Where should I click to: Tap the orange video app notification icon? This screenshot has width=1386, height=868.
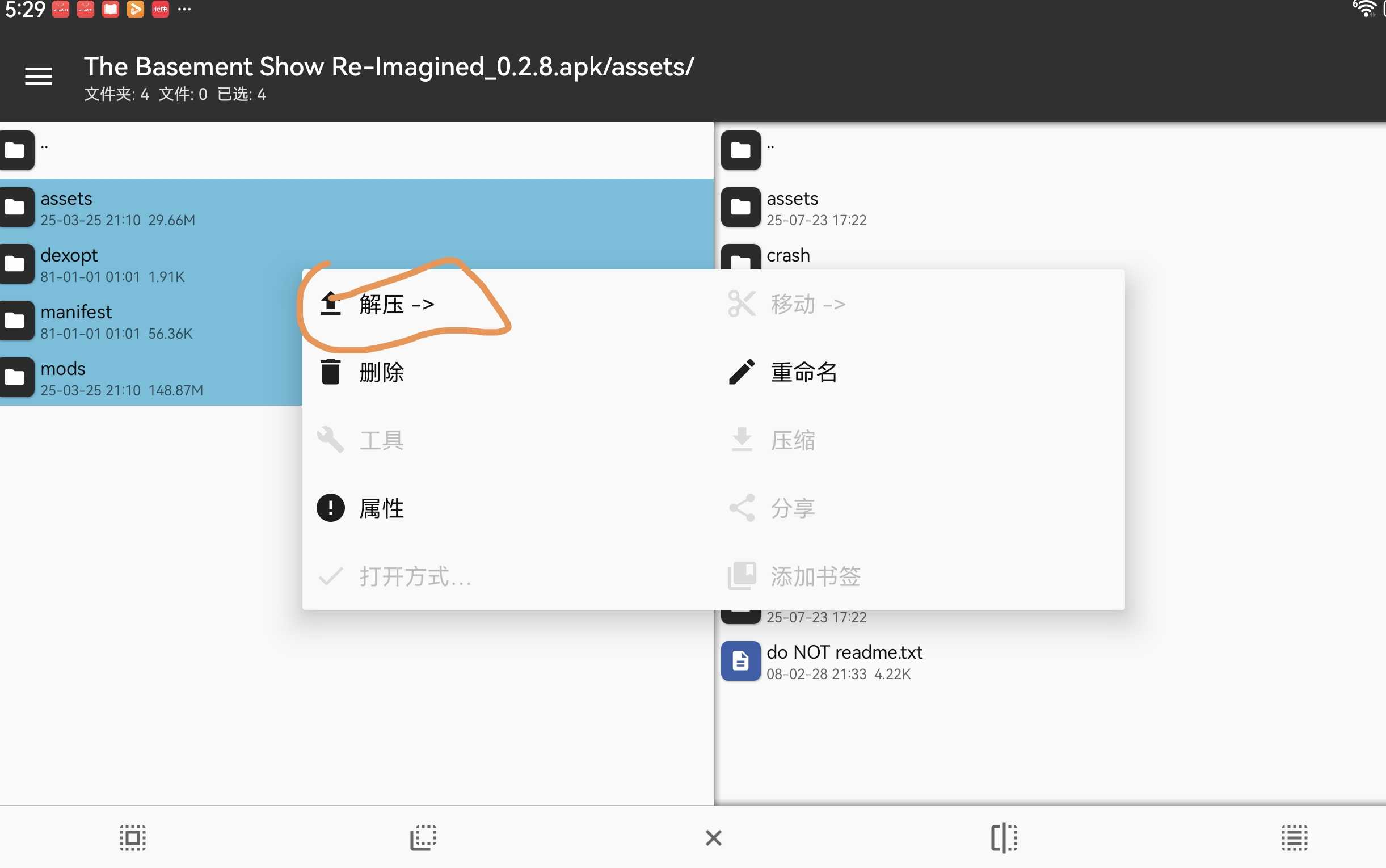click(136, 9)
